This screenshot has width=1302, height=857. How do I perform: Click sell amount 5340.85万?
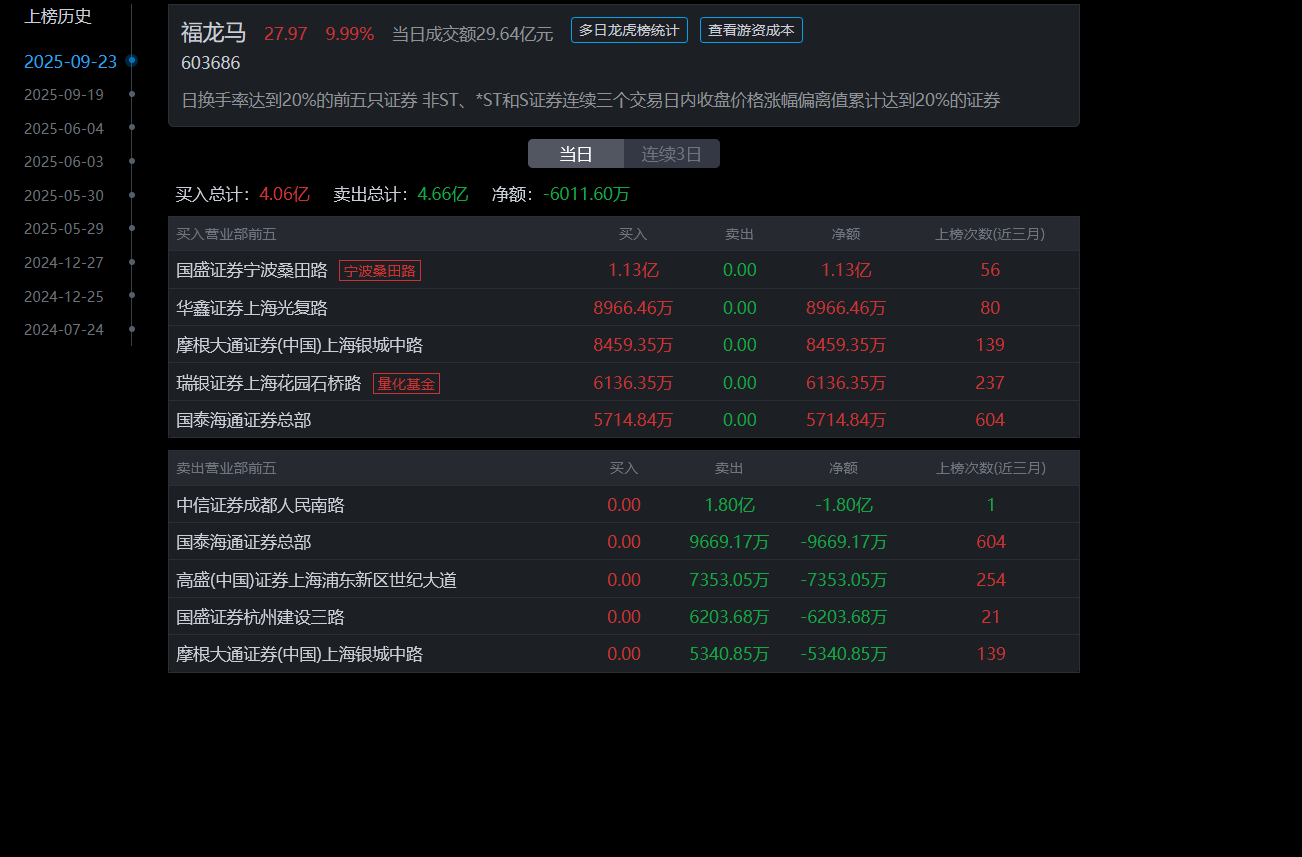pos(729,654)
